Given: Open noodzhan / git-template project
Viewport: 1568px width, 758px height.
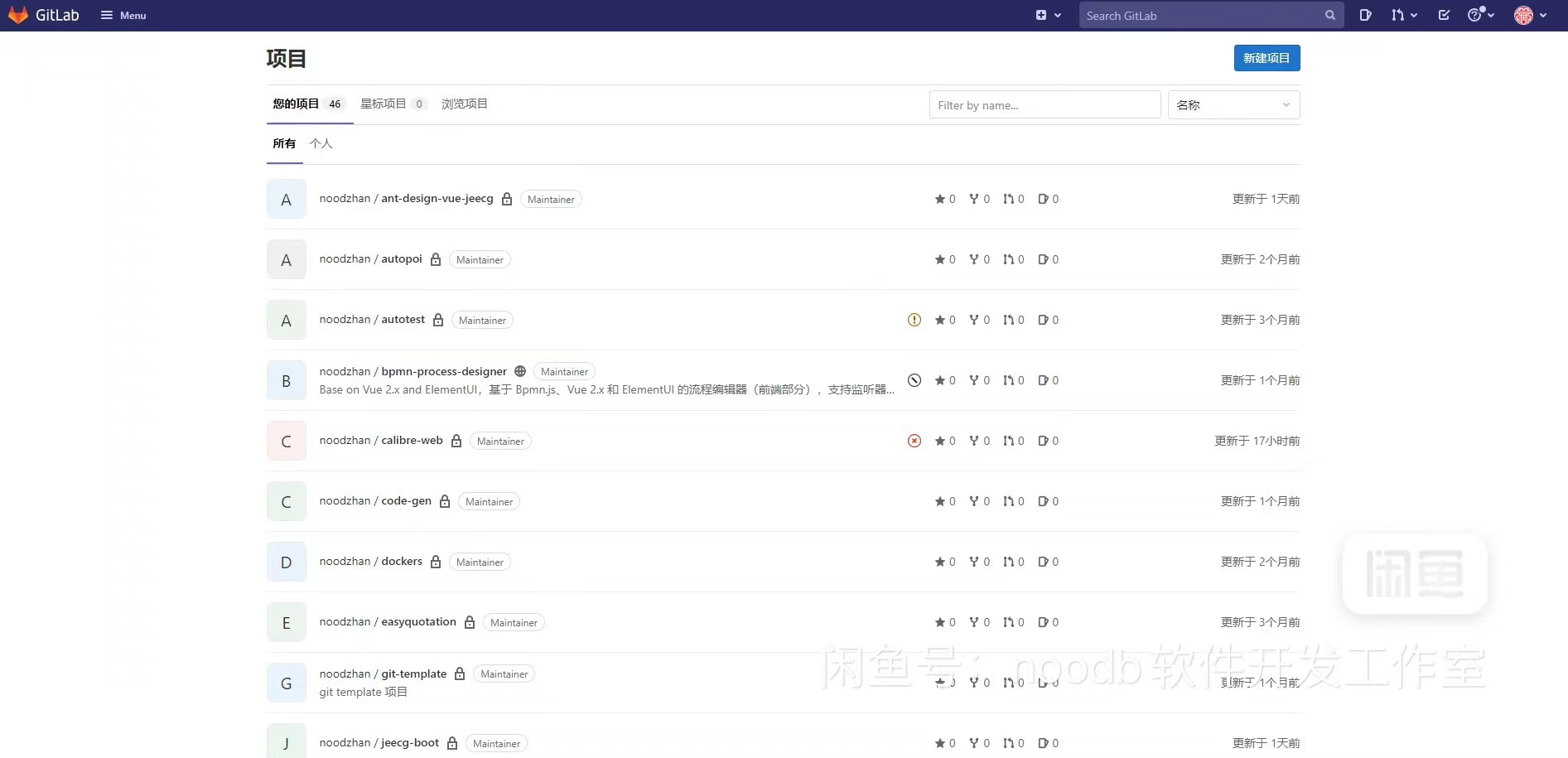Looking at the screenshot, I should tap(383, 674).
